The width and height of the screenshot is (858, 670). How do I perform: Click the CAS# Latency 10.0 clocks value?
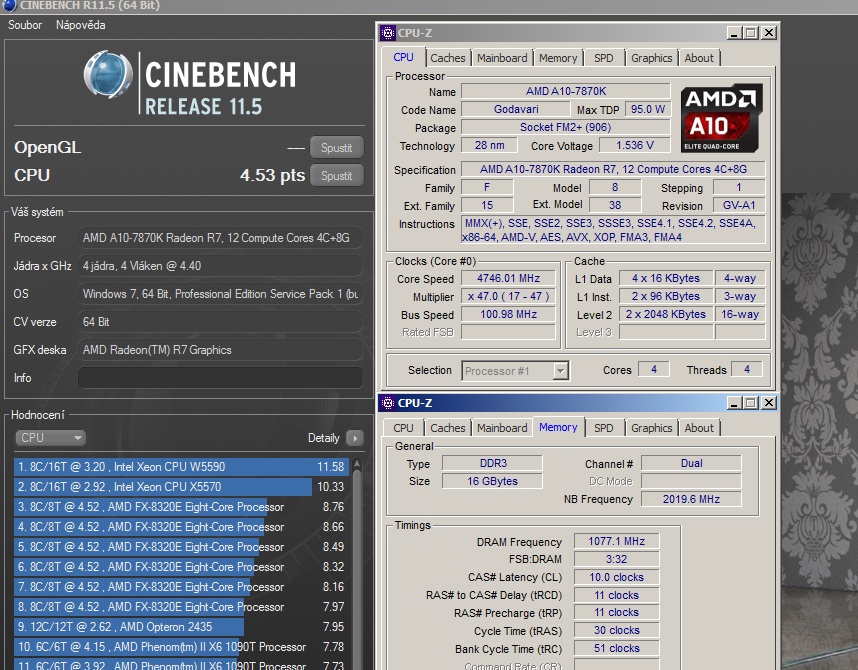[617, 577]
